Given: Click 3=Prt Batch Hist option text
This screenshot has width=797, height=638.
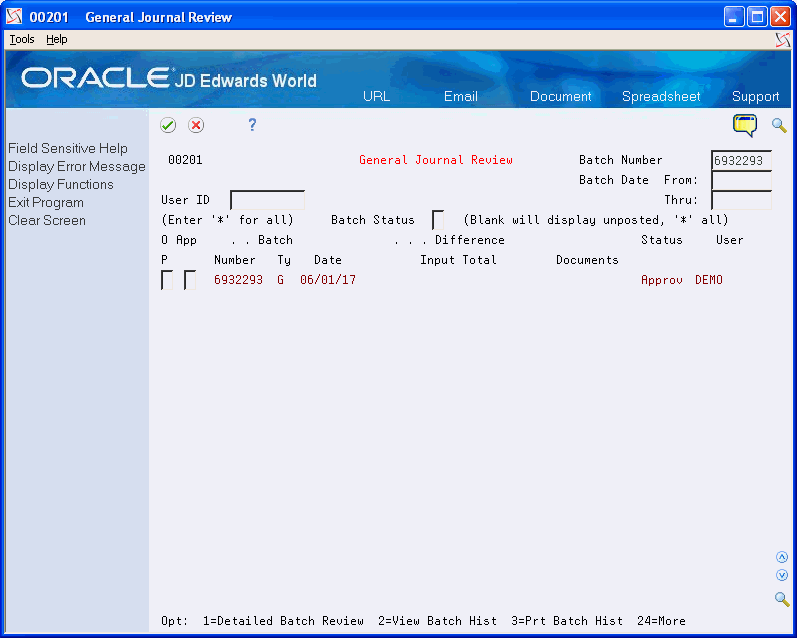Looking at the screenshot, I should (x=567, y=621).
